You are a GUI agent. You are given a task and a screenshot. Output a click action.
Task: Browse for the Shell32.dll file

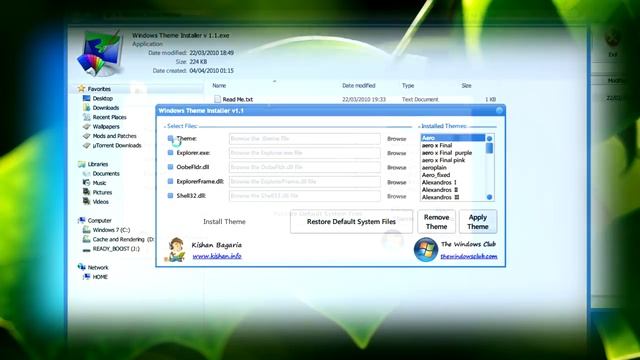point(397,196)
